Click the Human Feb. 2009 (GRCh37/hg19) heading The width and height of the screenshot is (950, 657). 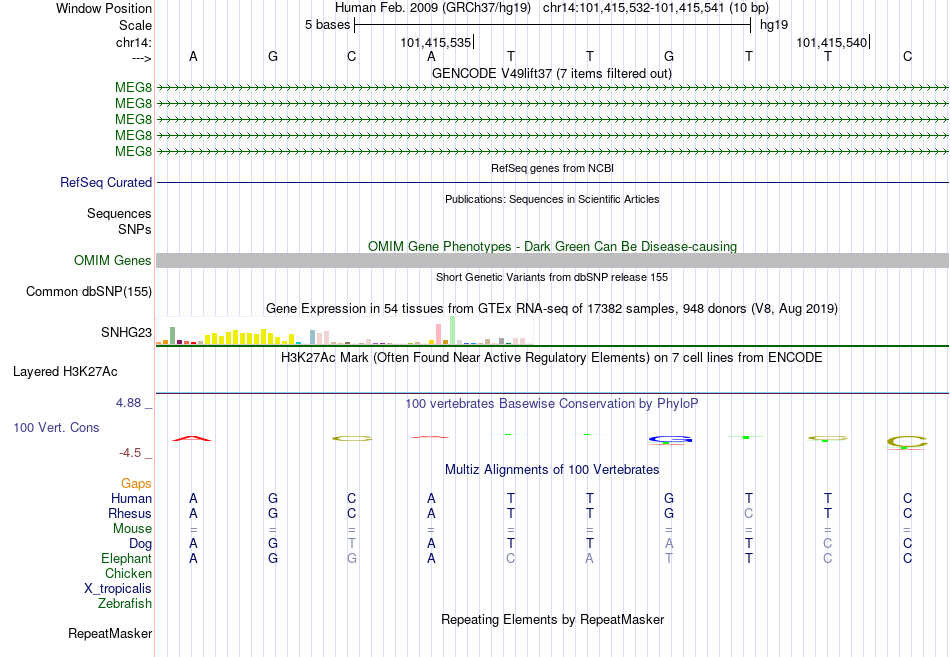click(433, 8)
